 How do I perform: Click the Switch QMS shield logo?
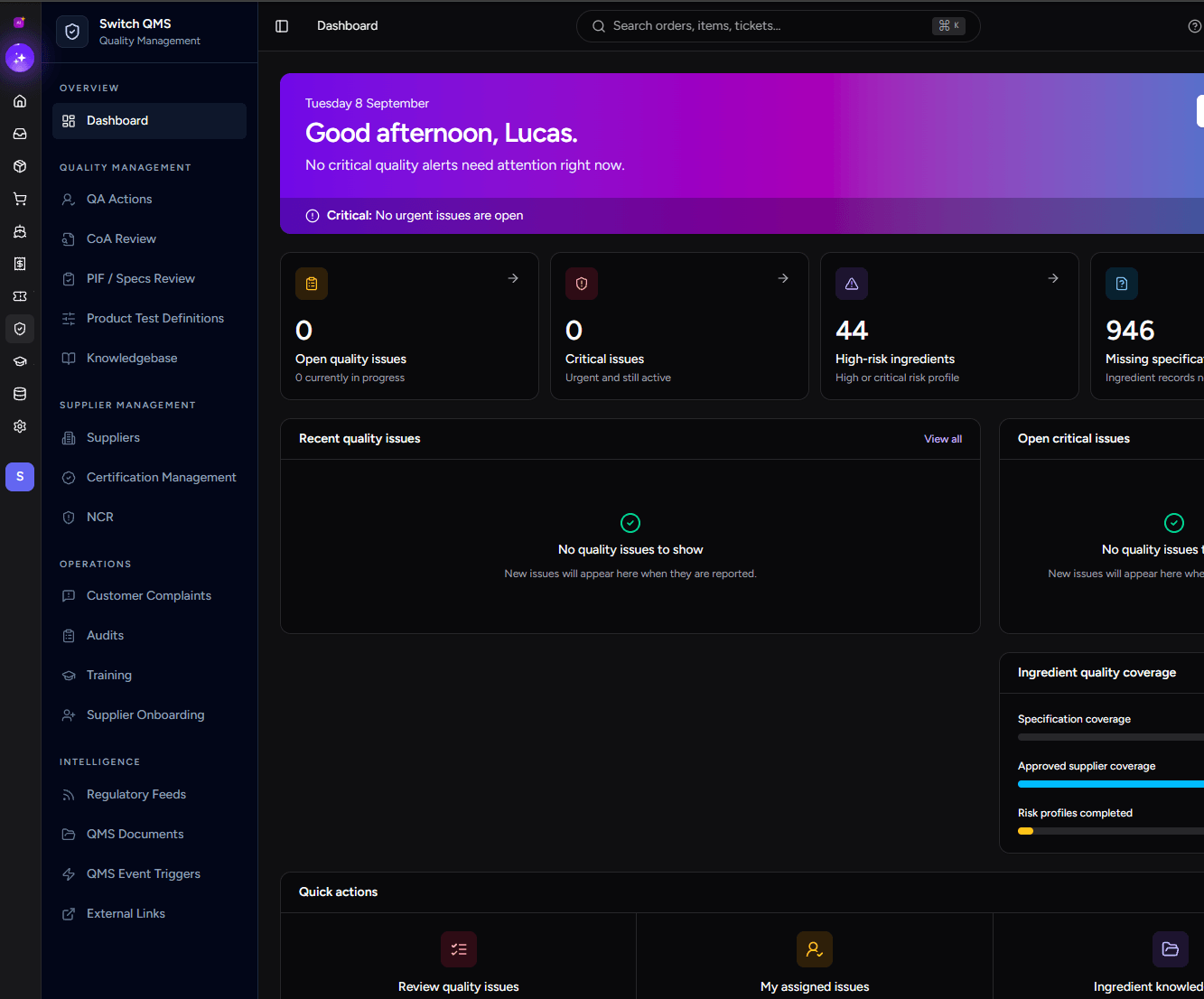pos(72,32)
